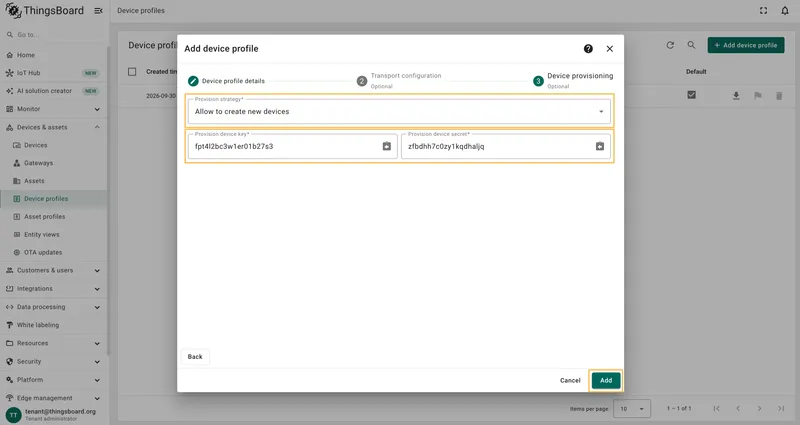Go to first page of table
800x425 pixels.
pos(716,409)
